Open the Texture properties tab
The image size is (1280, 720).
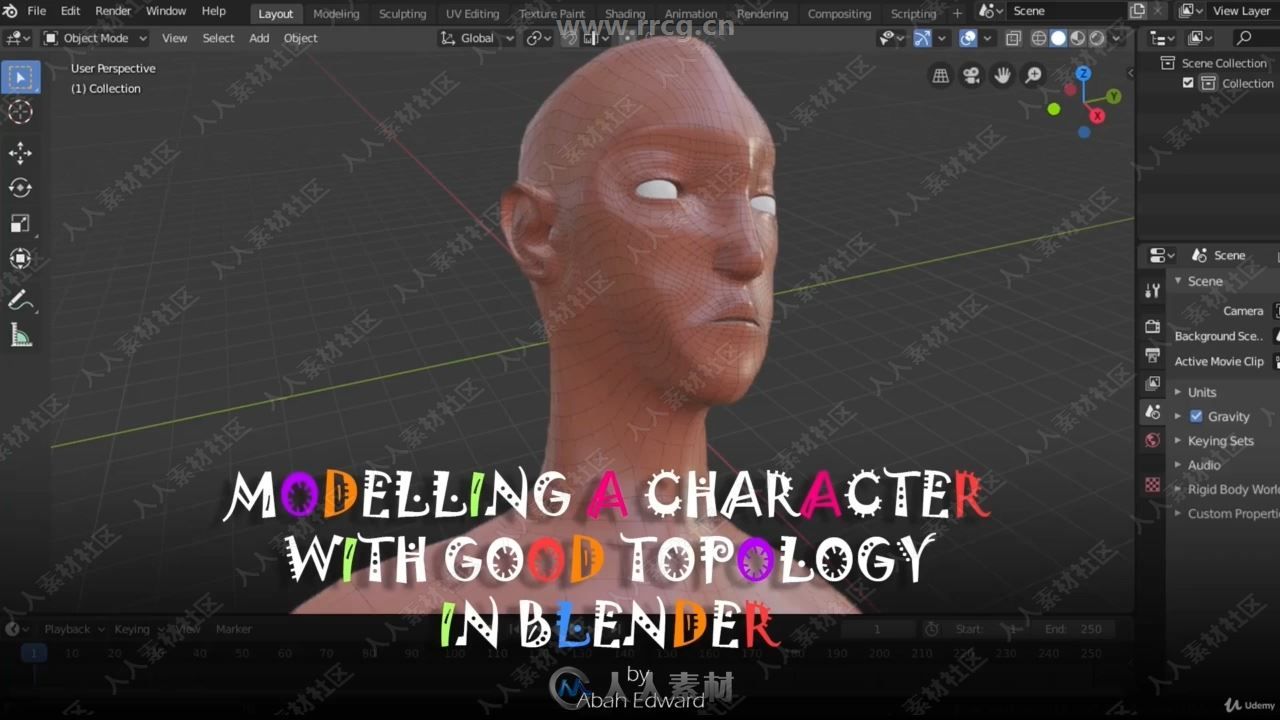[1152, 484]
